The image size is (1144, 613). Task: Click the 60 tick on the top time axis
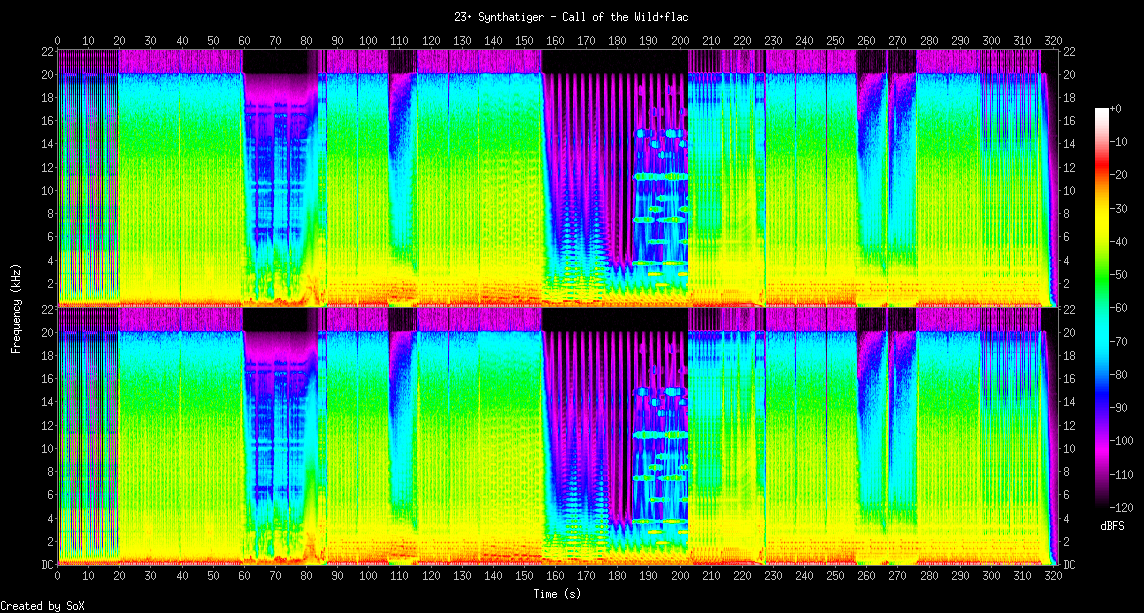[x=244, y=40]
